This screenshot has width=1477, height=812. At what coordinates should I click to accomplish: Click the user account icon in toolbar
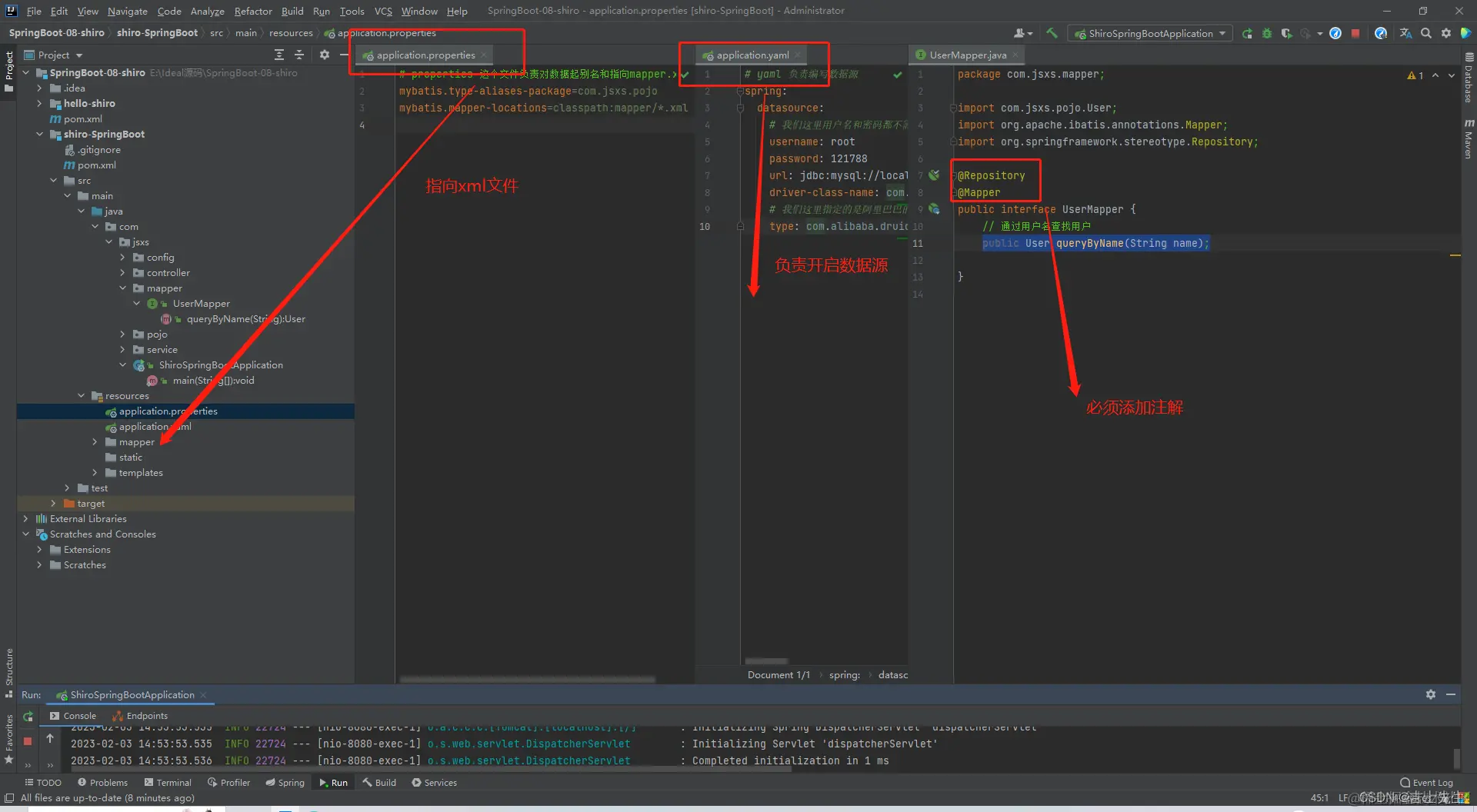point(1021,33)
